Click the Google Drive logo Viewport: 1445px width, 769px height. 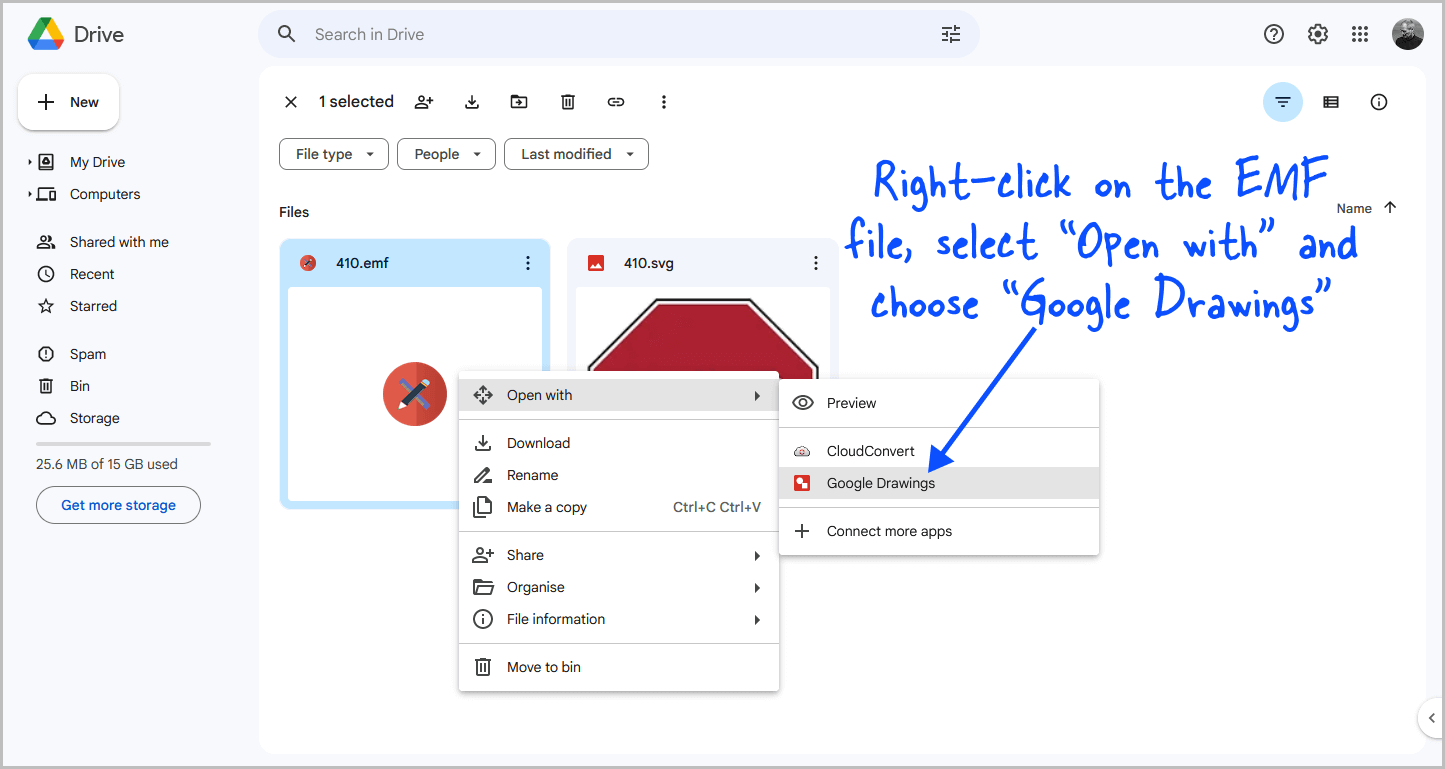pos(46,34)
